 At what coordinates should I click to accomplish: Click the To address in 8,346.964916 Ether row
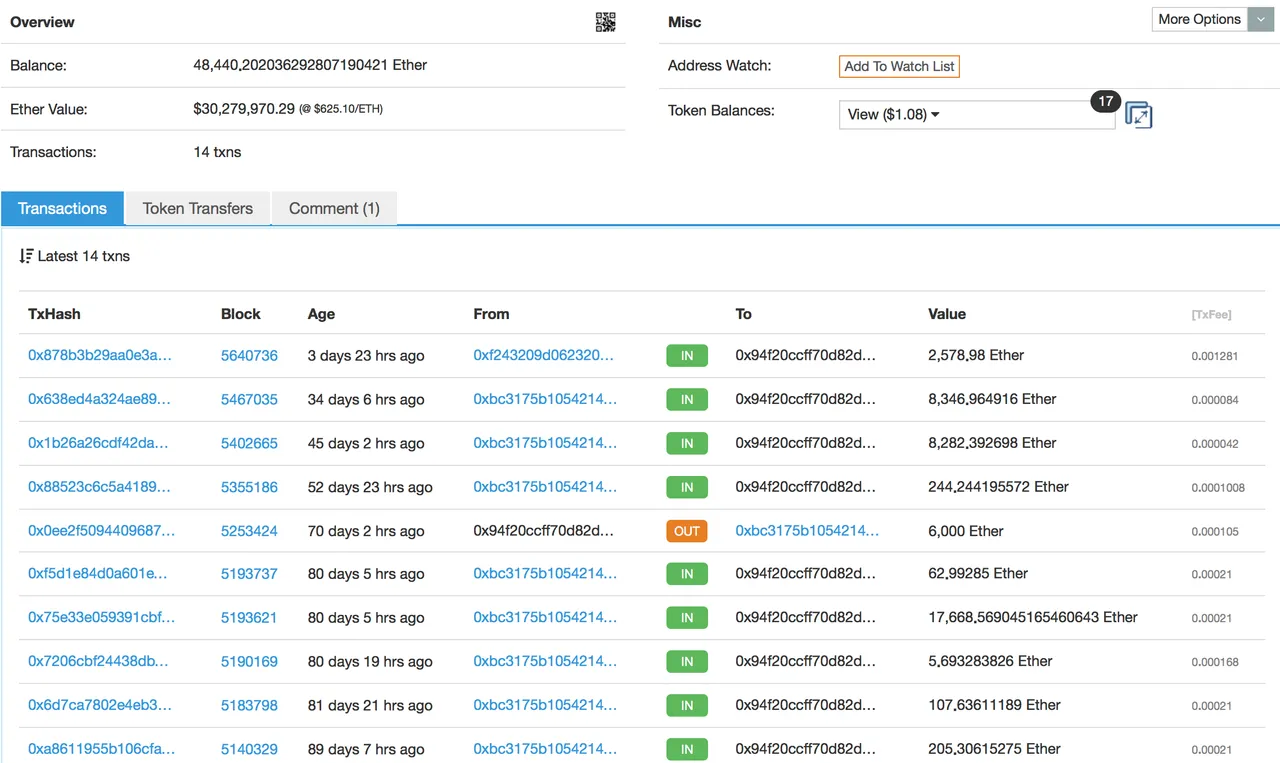tap(806, 399)
